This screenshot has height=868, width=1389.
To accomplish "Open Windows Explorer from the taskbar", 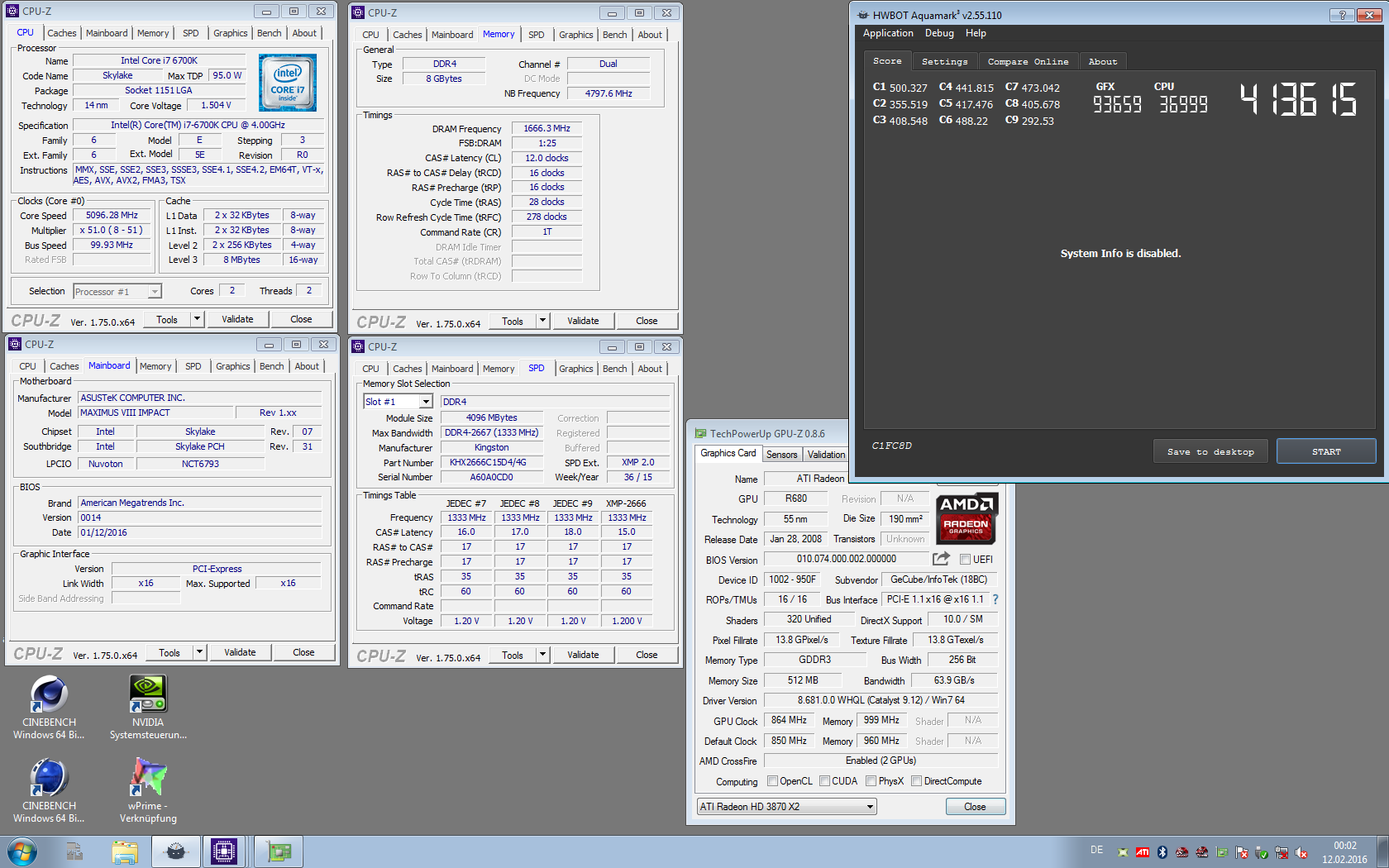I will point(125,851).
